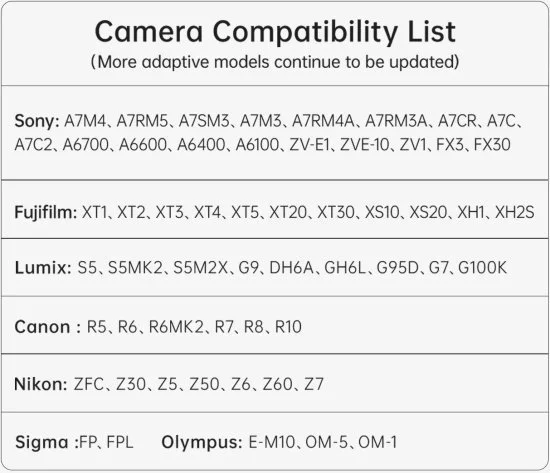Image resolution: width=550 pixels, height=473 pixels.
Task: Select the OM-1 model text
Action: click(x=378, y=442)
